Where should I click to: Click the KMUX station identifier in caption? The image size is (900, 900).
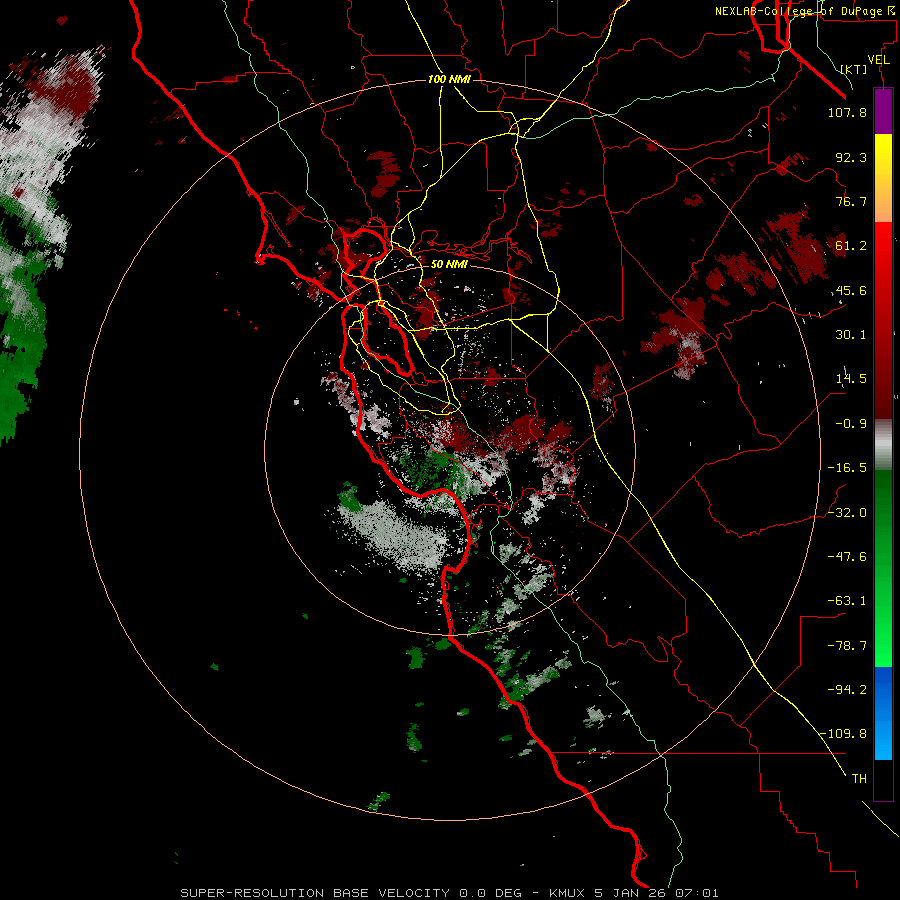pos(567,893)
